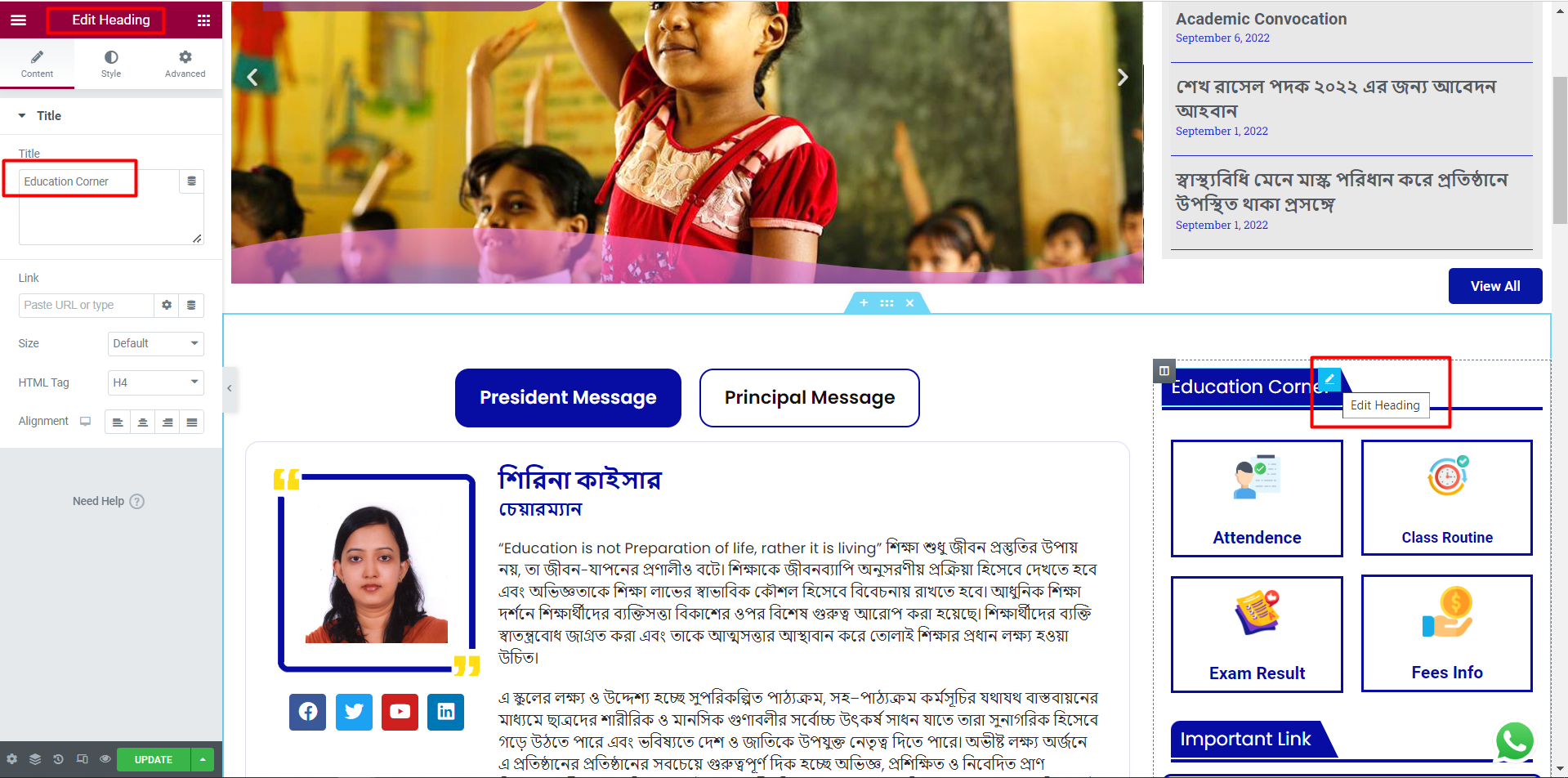Click the green UPDATE button
Image resolution: width=1568 pixels, height=778 pixels.
pos(154,760)
